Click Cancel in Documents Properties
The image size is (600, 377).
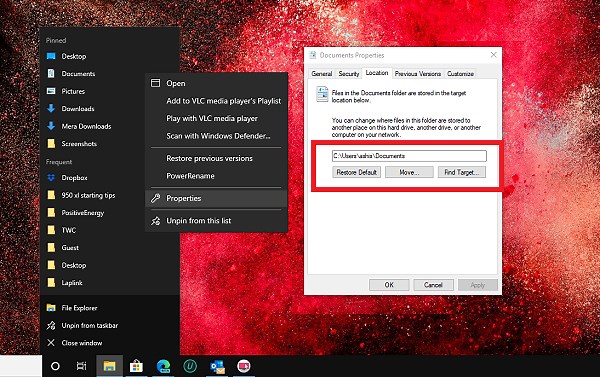[433, 285]
